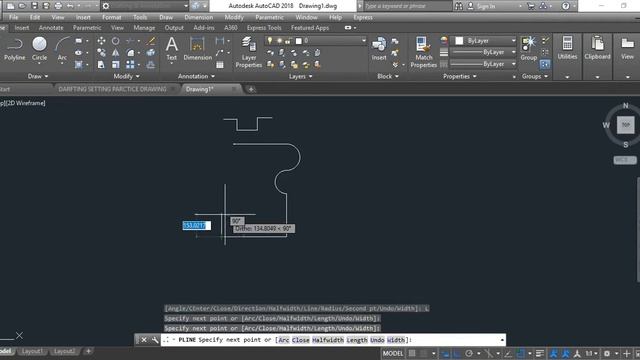Click the Plot printer icon in quick access toolbar
The image size is (640, 360).
58,6
